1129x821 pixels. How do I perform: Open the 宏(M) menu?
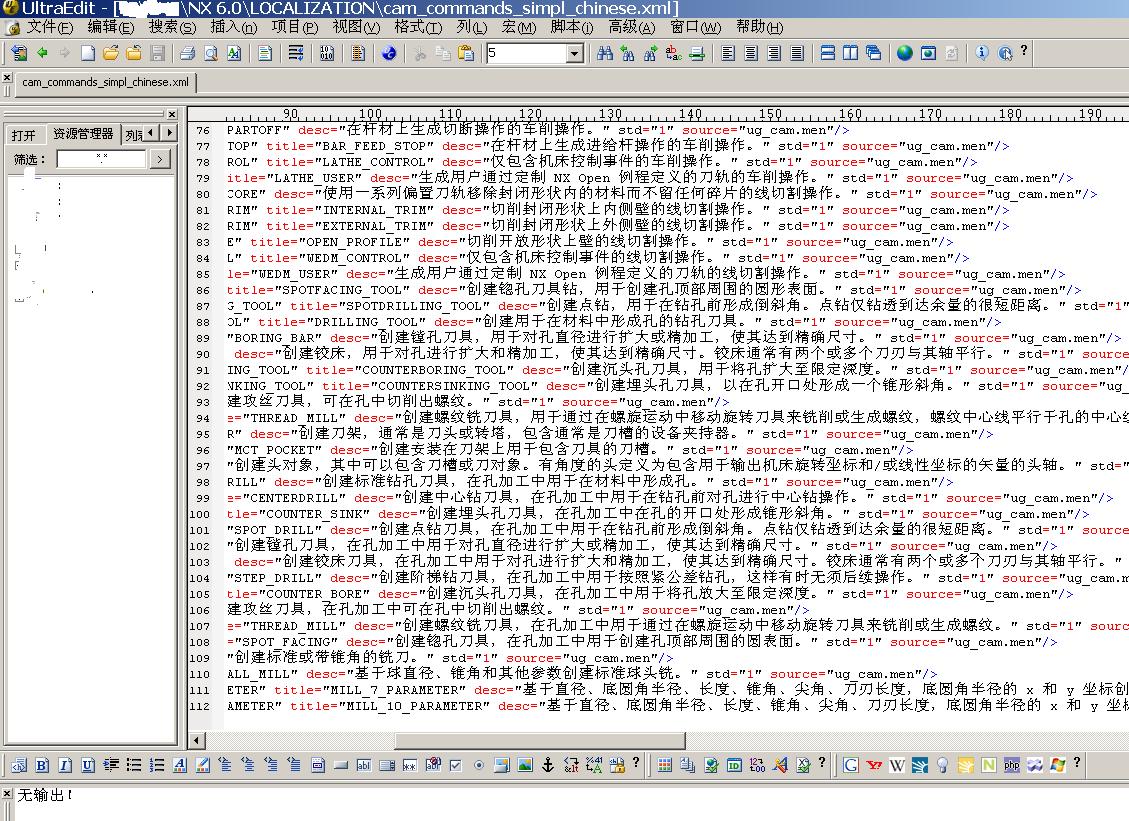point(518,27)
